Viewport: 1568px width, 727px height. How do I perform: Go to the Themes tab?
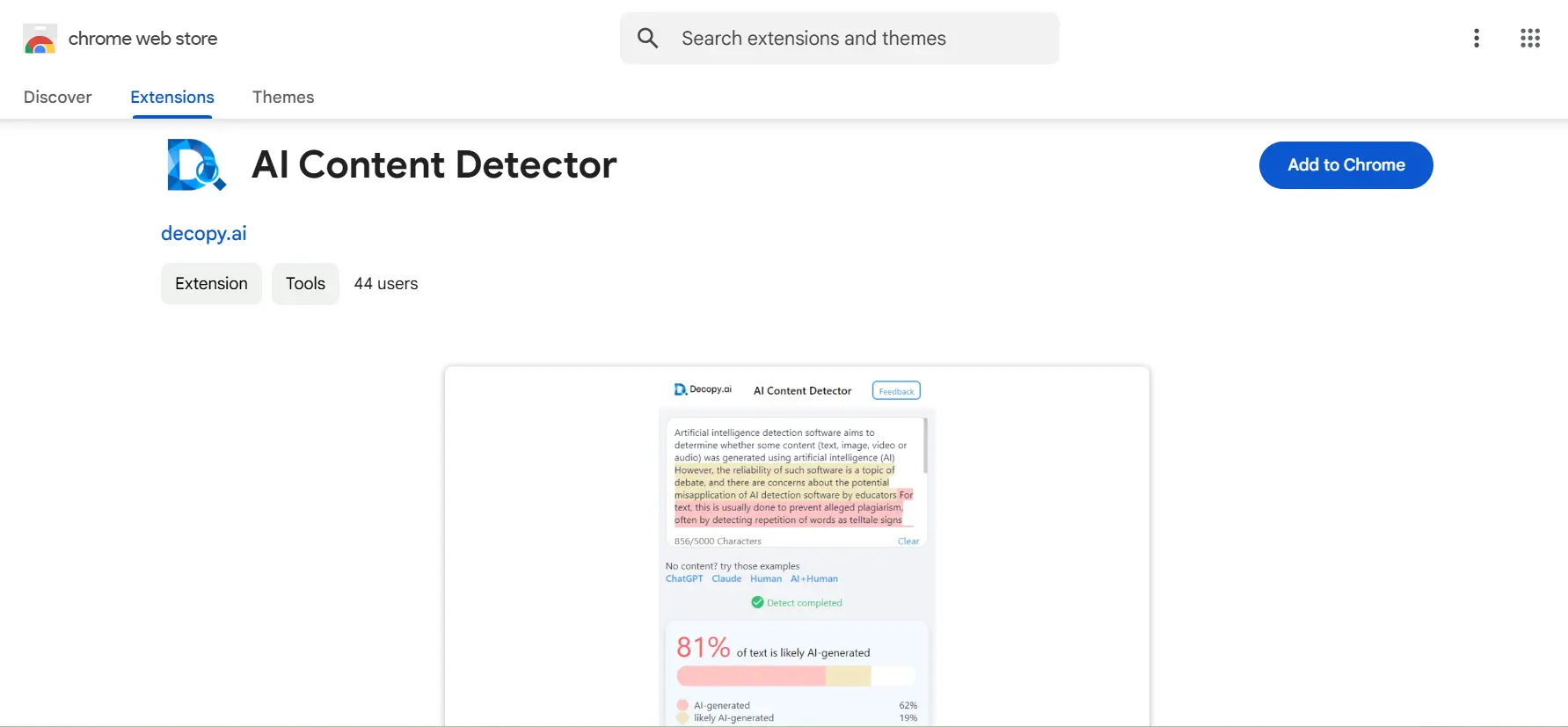[x=283, y=97]
